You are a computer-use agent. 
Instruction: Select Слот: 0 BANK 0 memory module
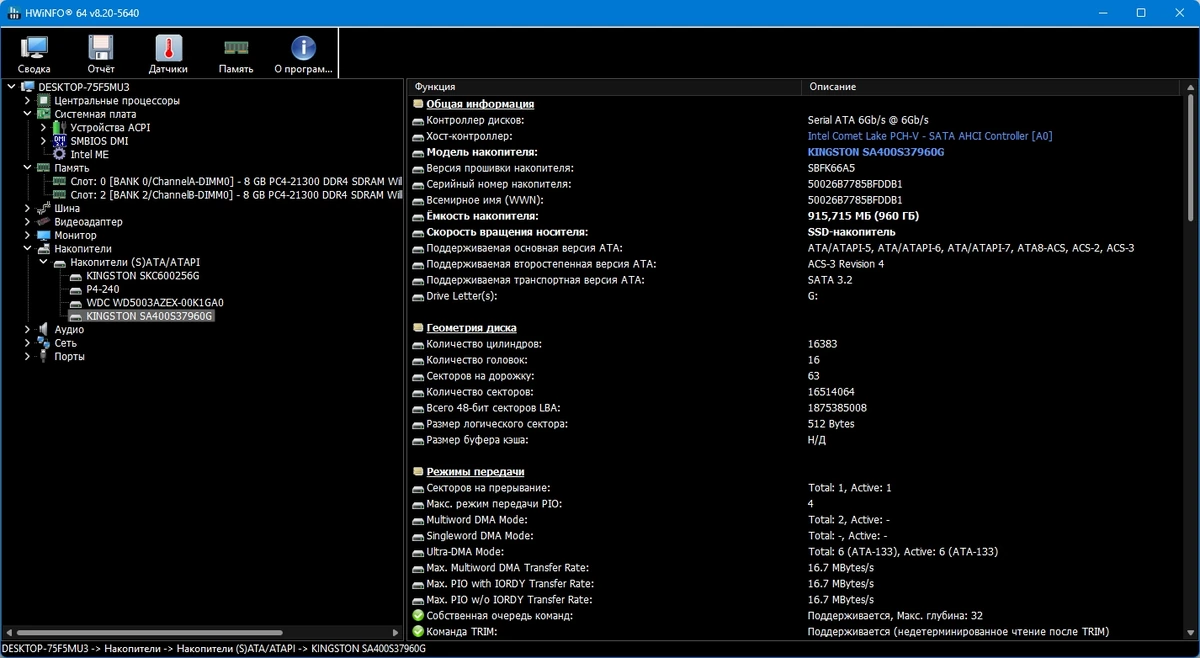click(x=234, y=181)
